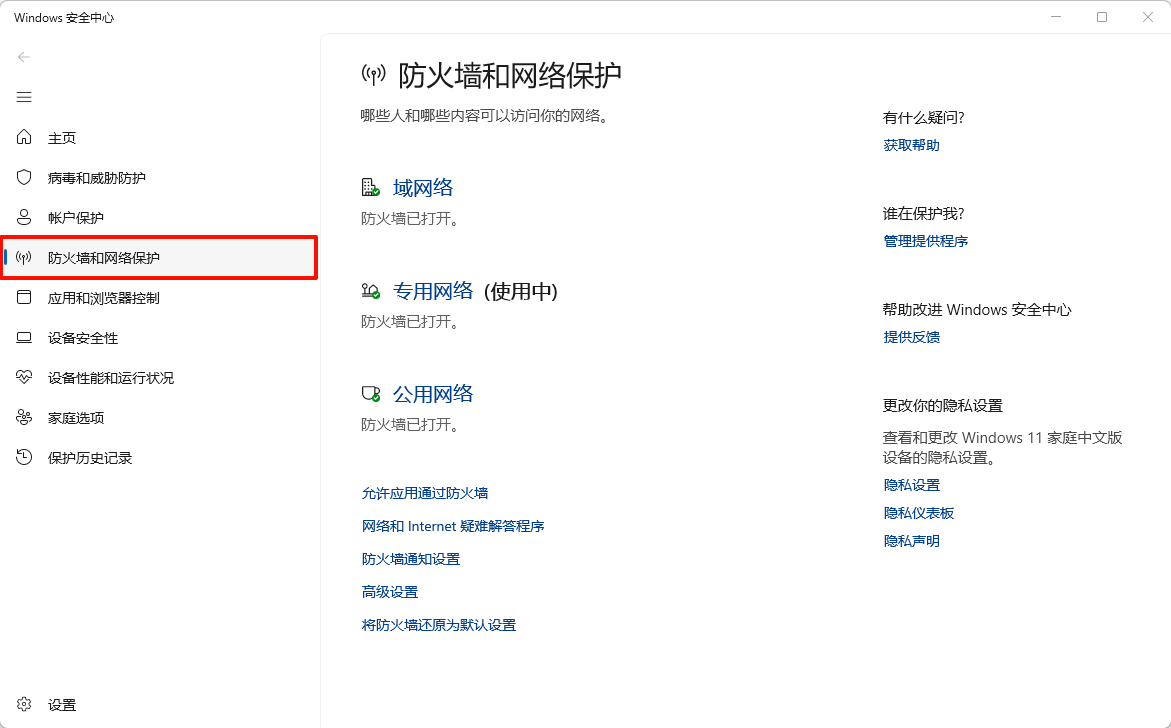
Task: Launch 网络和 Internet 疑难解答程序
Action: click(453, 525)
